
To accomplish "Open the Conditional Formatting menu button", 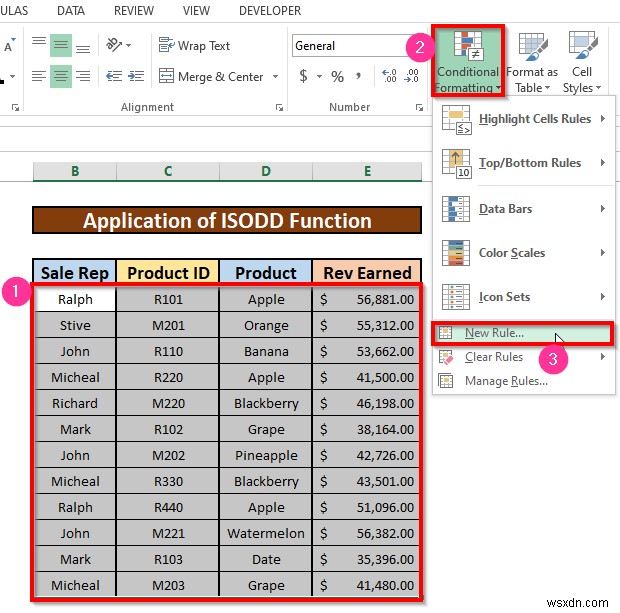I will (x=468, y=61).
